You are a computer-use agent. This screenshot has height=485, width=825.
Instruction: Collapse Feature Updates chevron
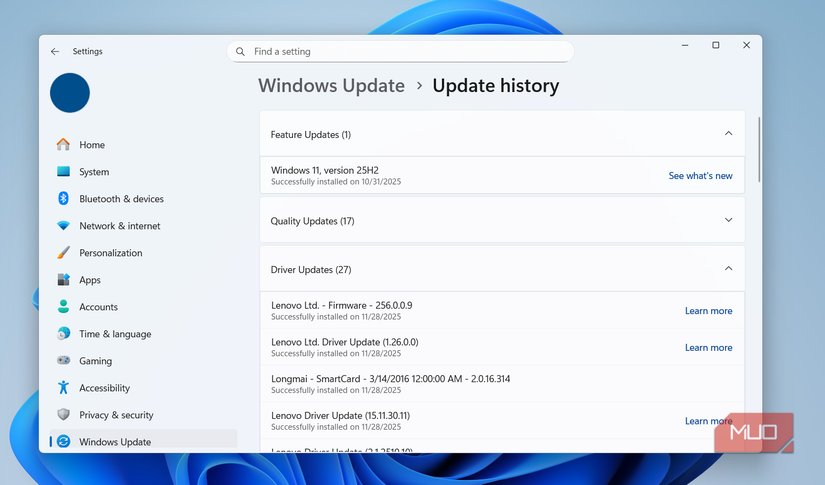coord(728,134)
